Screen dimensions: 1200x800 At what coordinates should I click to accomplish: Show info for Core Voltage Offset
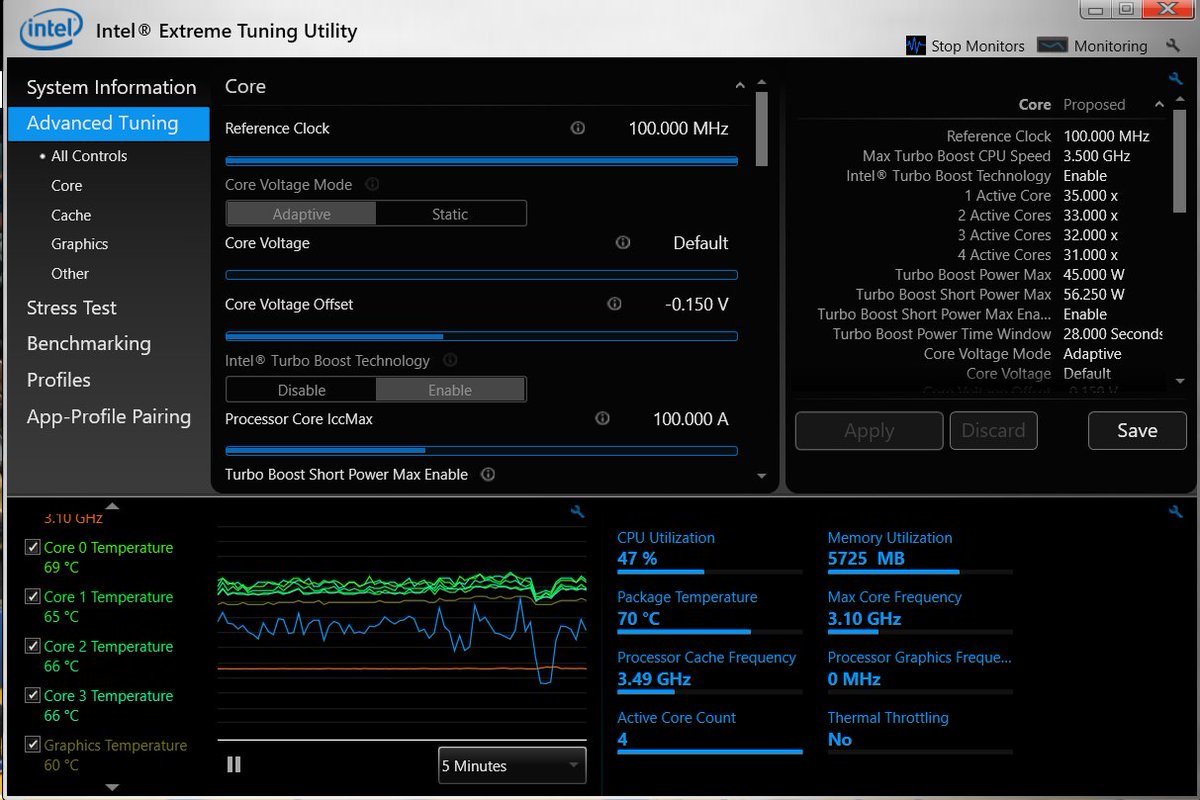(x=614, y=304)
